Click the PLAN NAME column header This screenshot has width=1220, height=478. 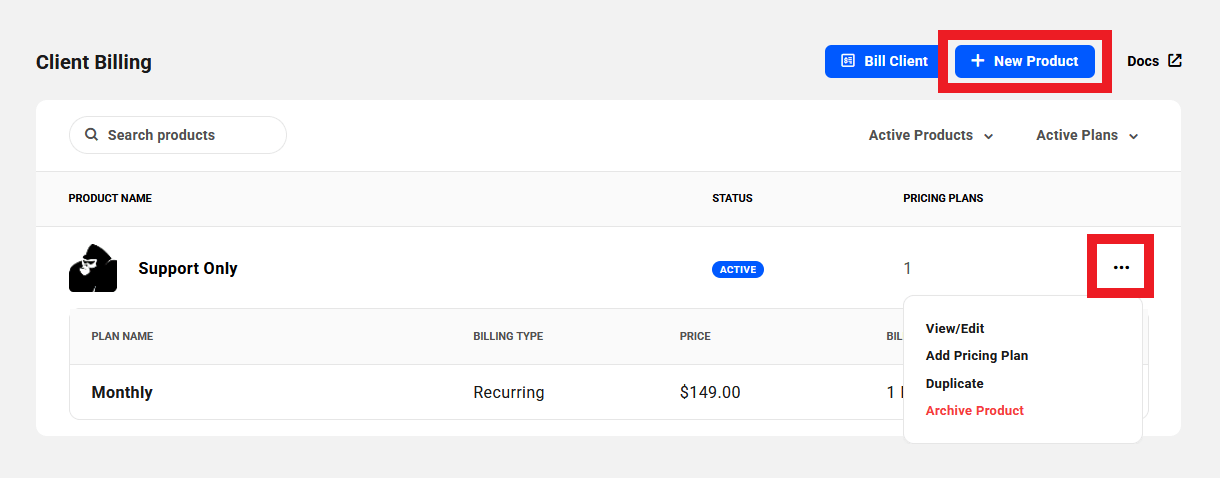coord(122,336)
